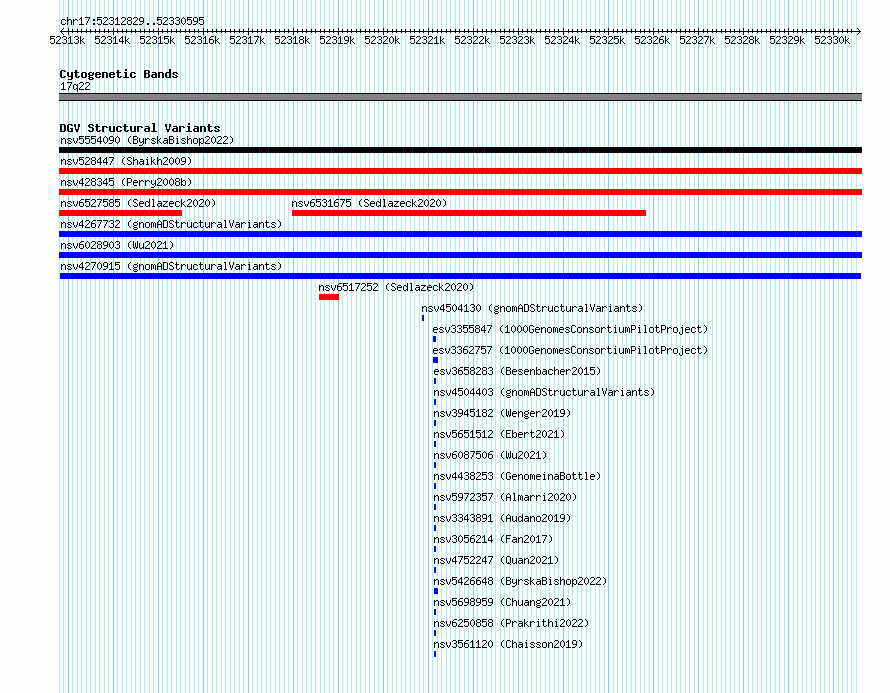
Task: Select the black nsv5554090 variant bar
Action: pyautogui.click(x=460, y=150)
